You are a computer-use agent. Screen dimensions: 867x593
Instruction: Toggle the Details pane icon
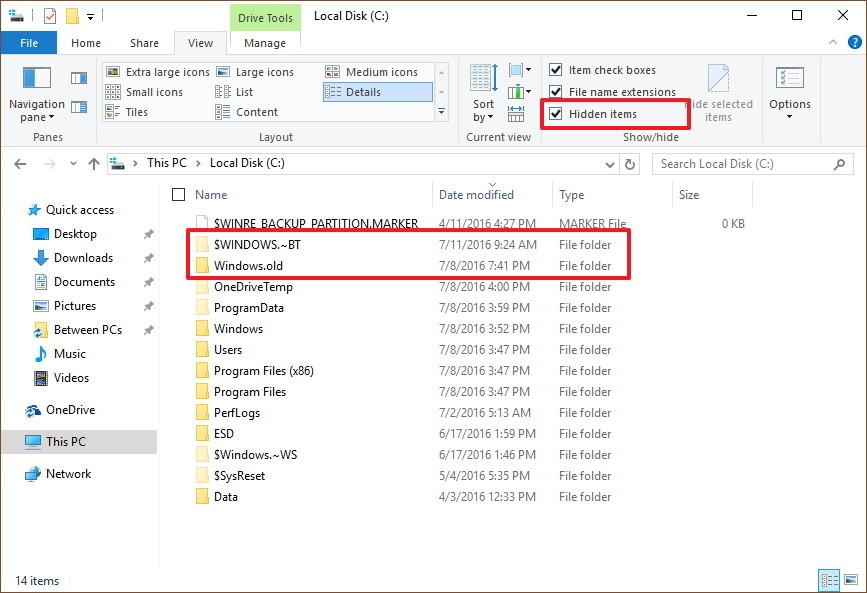[x=79, y=107]
